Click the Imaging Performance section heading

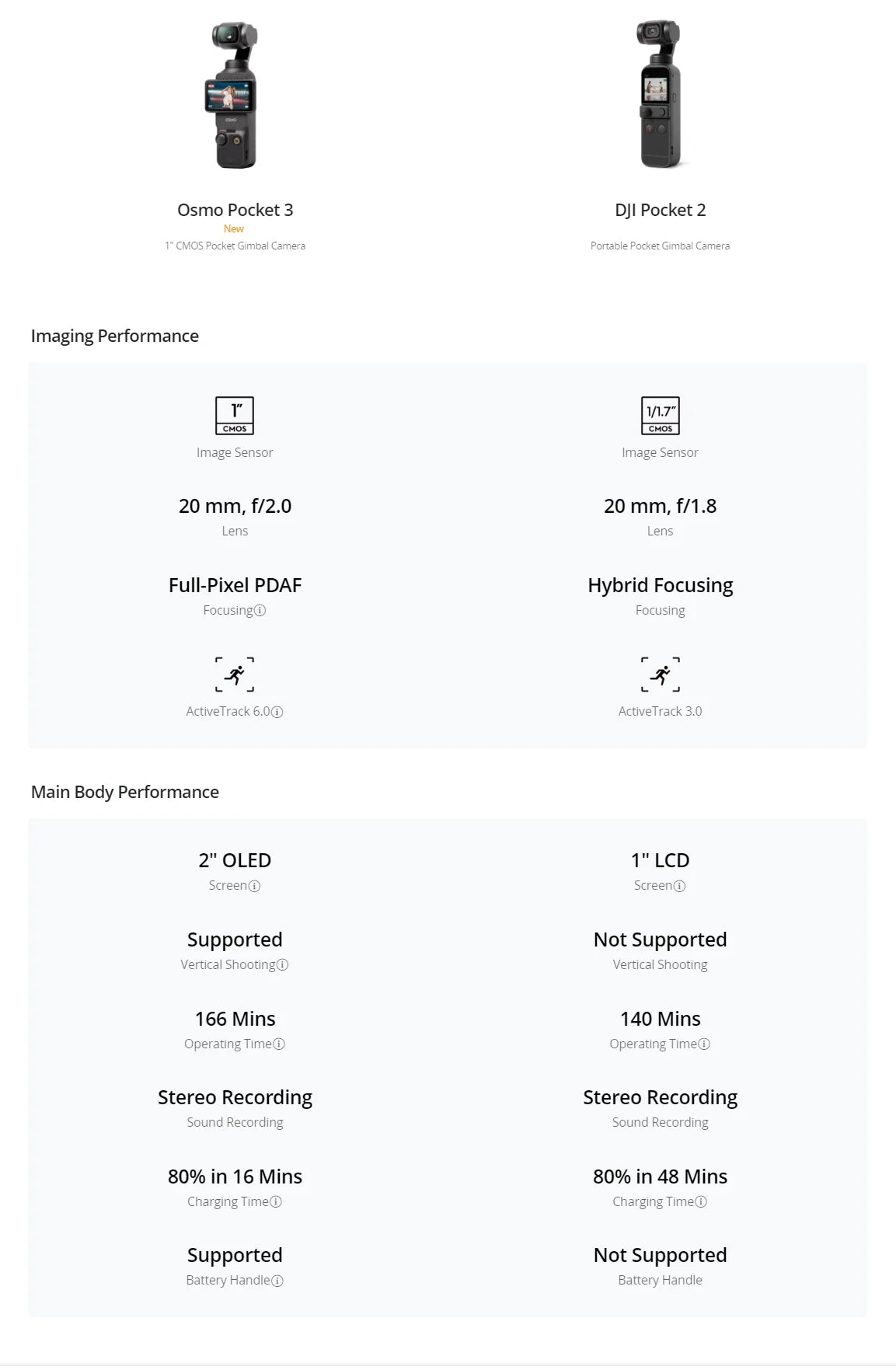(115, 336)
